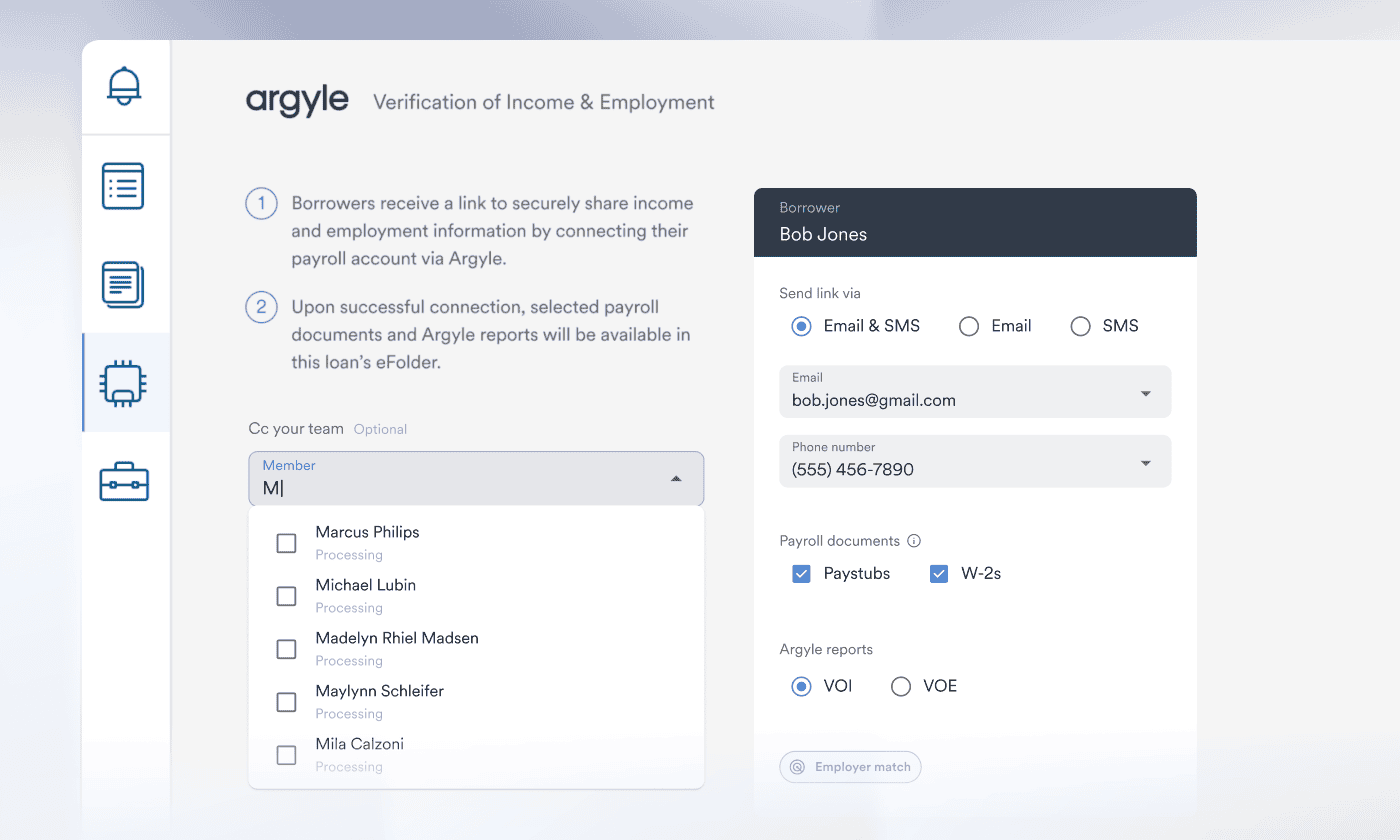Check the Michael Lubin checkbox
This screenshot has height=840, width=1400.
tap(286, 596)
